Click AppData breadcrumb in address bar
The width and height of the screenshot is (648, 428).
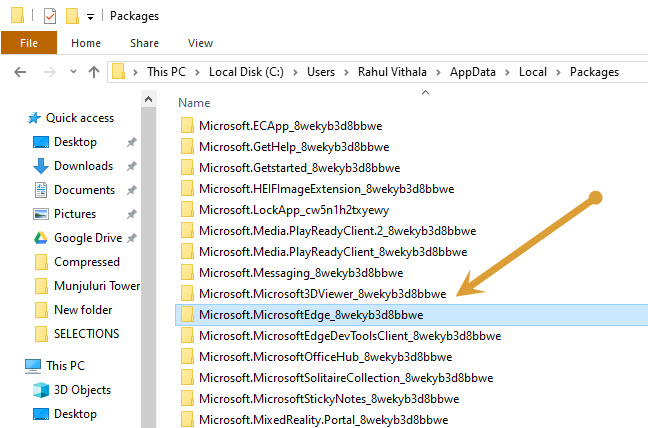click(473, 72)
